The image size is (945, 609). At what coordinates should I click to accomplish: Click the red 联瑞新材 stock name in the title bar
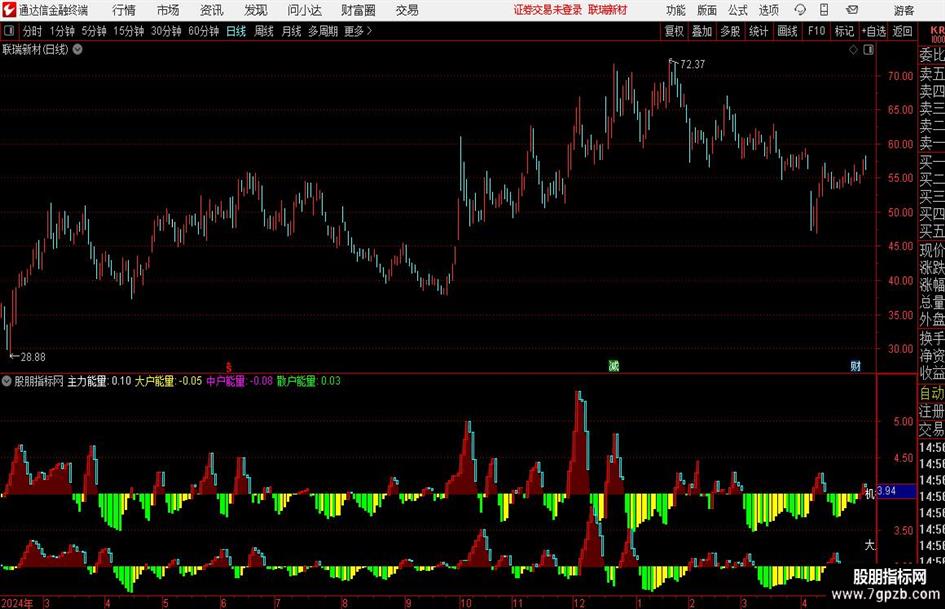tap(608, 10)
